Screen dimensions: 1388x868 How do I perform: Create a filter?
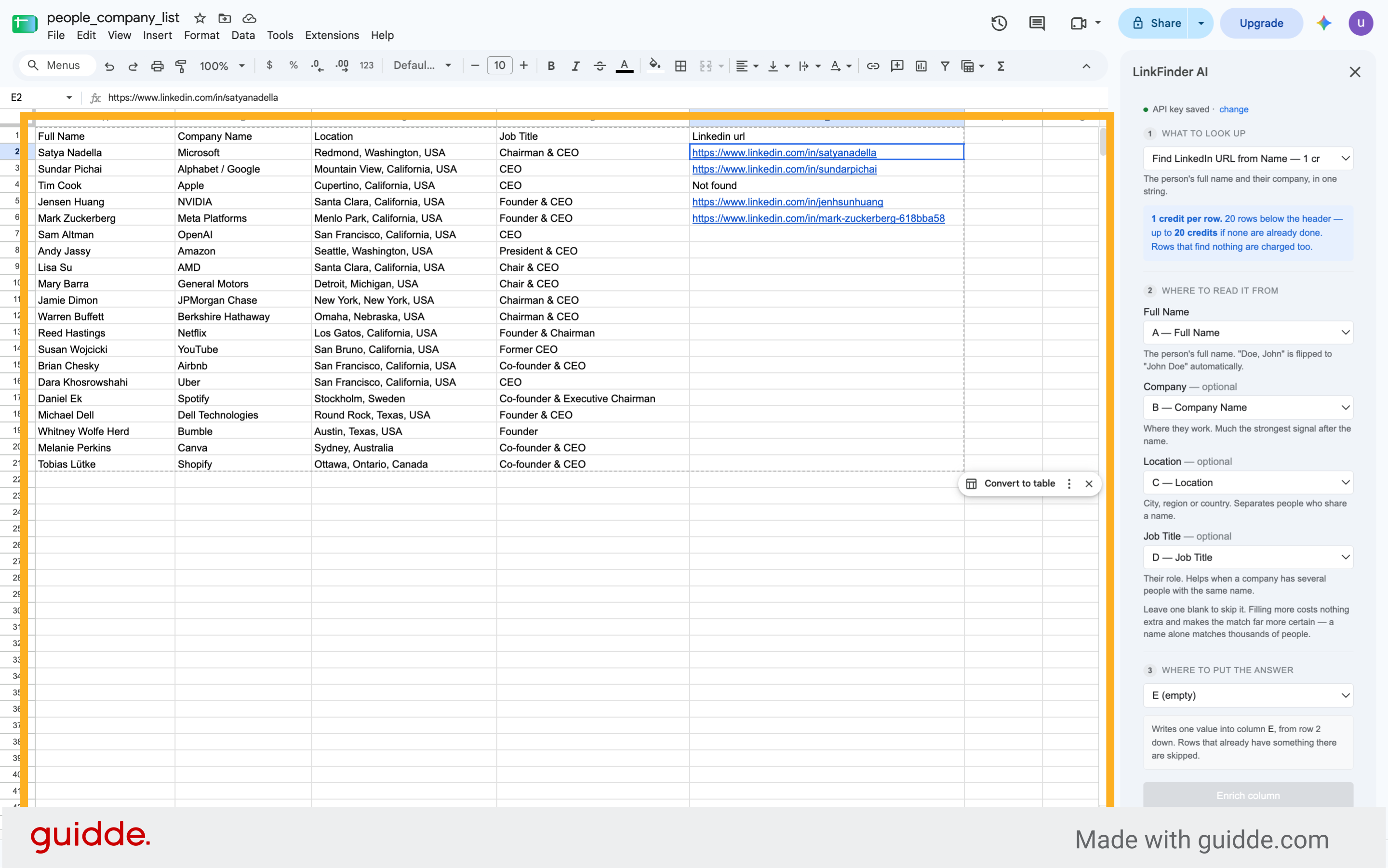coord(945,66)
